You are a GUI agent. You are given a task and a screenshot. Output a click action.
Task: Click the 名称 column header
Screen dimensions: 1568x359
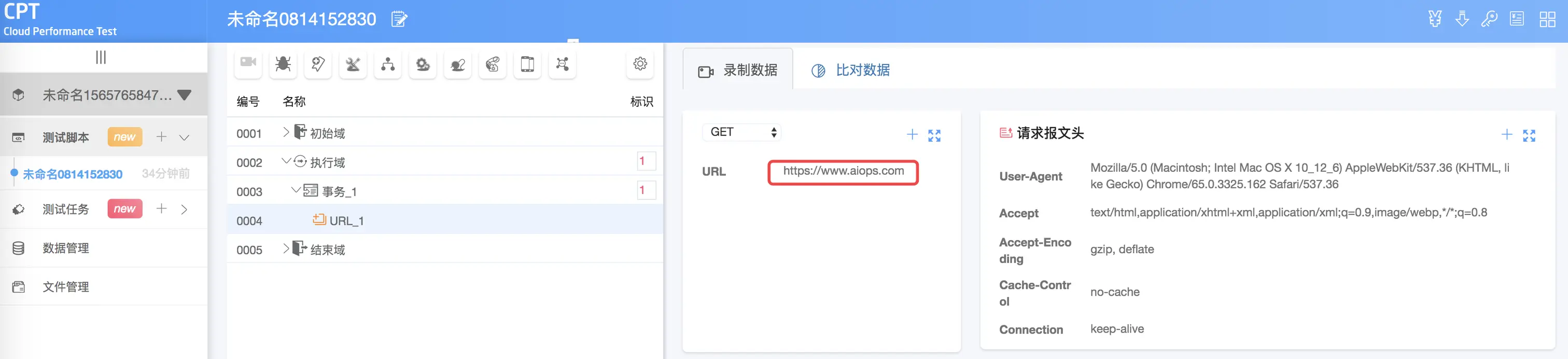pyautogui.click(x=294, y=102)
